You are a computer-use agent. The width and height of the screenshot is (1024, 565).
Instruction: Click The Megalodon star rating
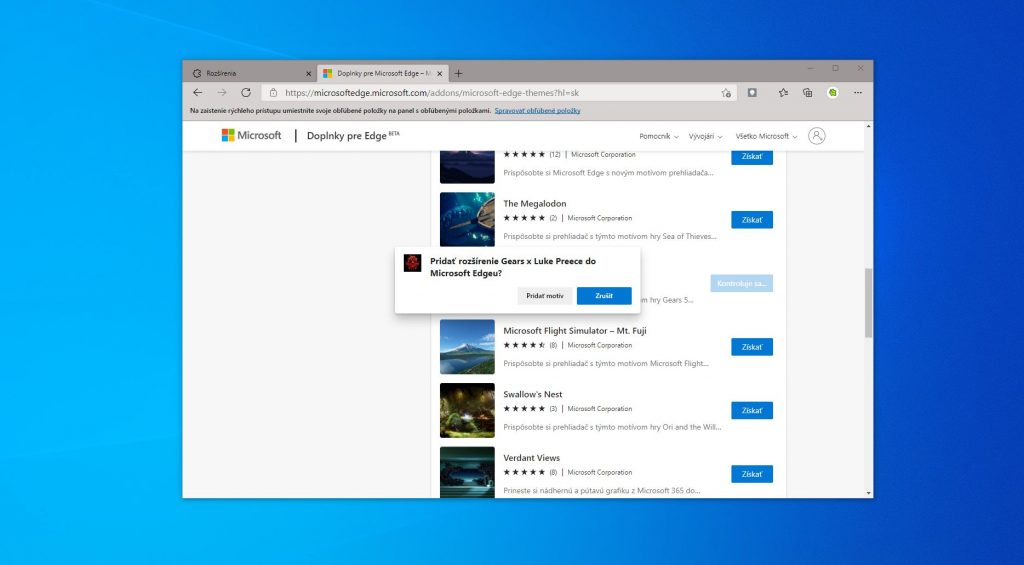524,218
